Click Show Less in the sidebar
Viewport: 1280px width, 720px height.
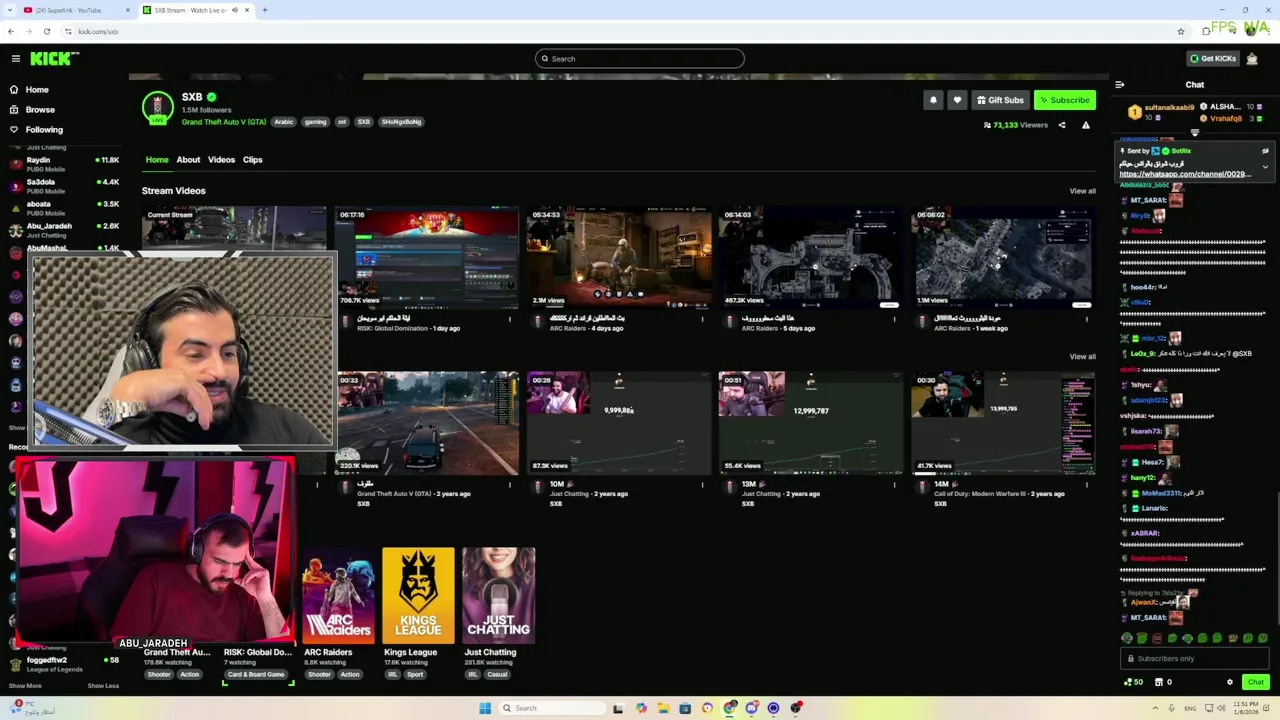(103, 686)
